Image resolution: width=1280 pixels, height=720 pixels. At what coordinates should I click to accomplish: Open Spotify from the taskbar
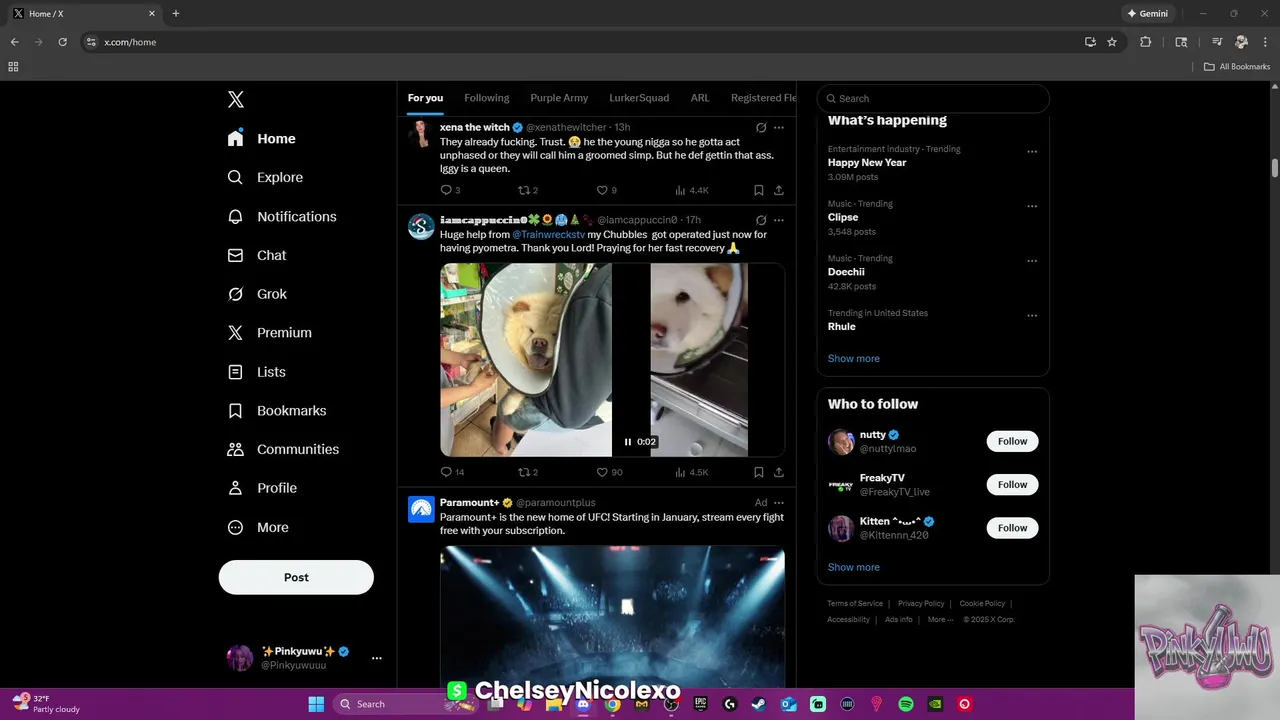click(x=906, y=704)
